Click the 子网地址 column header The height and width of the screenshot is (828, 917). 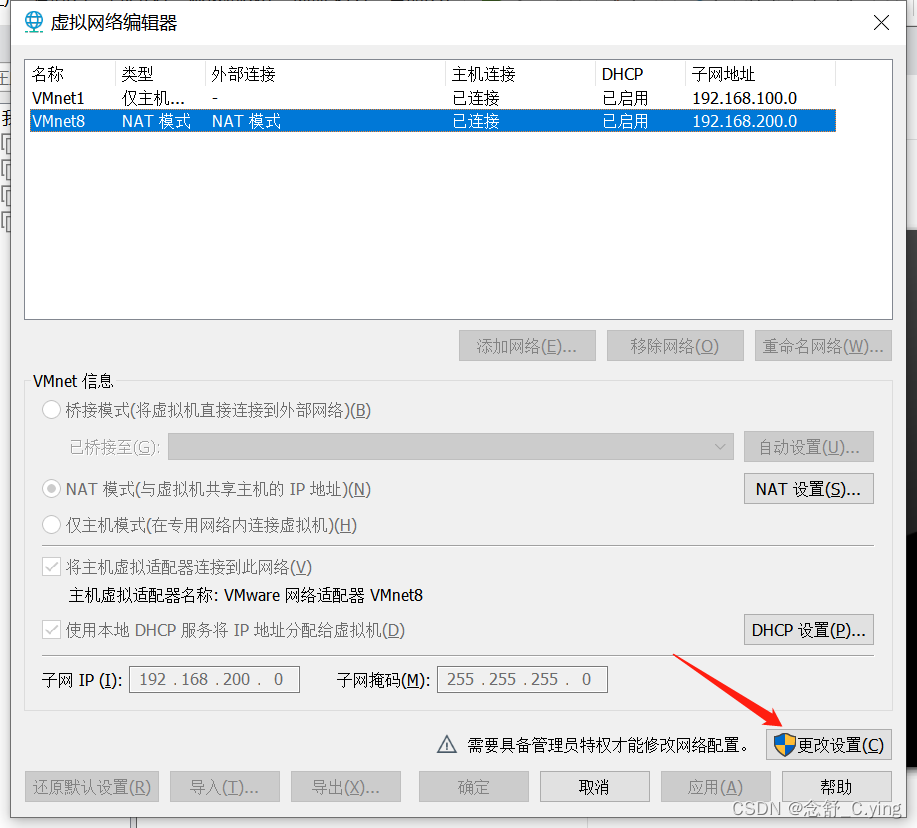723,74
